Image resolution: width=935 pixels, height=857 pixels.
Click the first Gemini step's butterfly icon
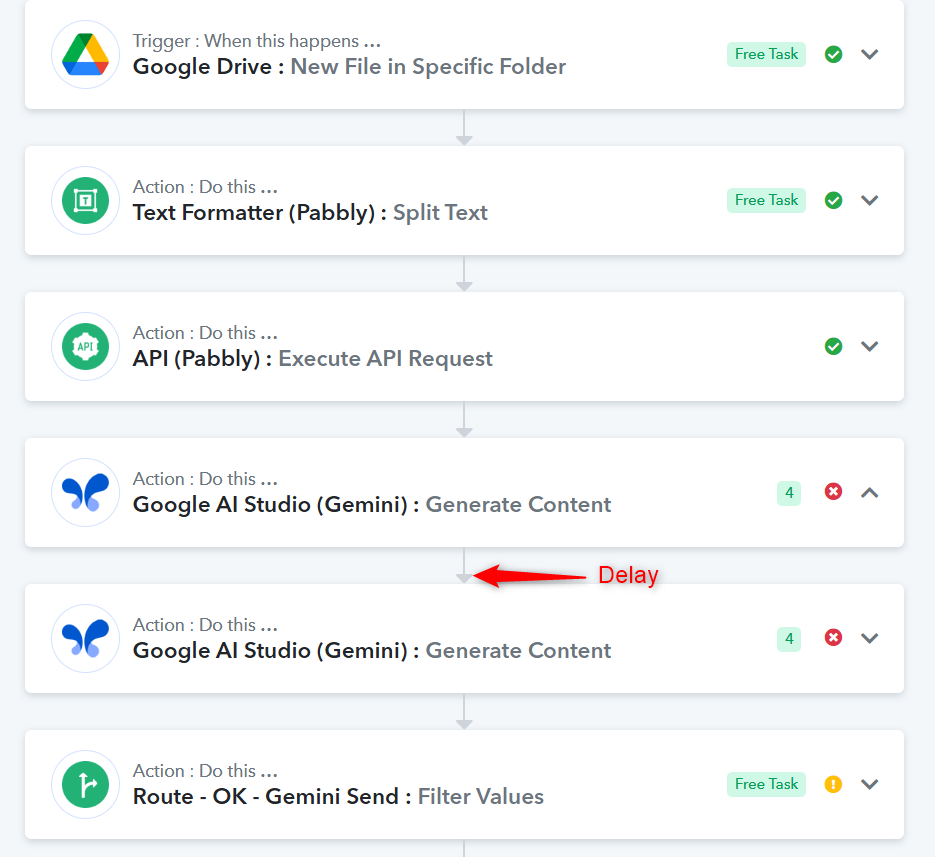pyautogui.click(x=85, y=493)
